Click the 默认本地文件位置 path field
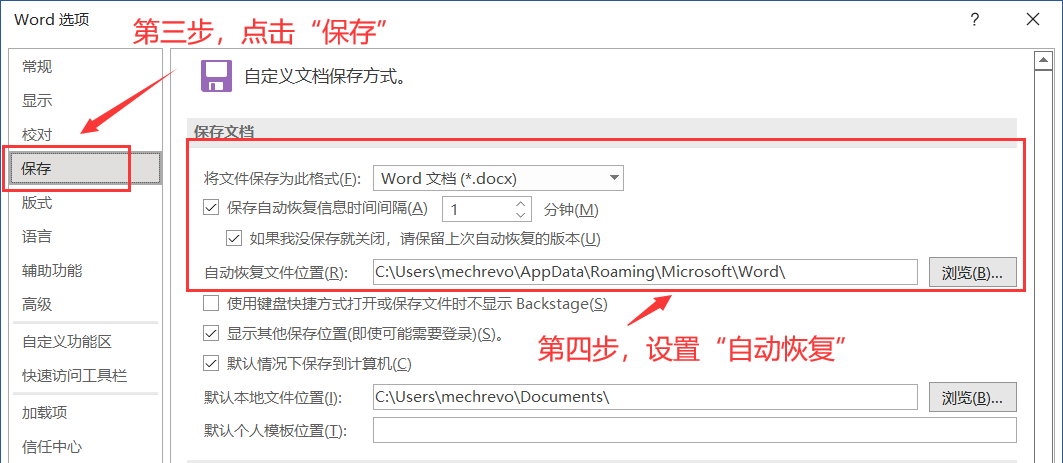The image size is (1063, 463). (x=645, y=397)
